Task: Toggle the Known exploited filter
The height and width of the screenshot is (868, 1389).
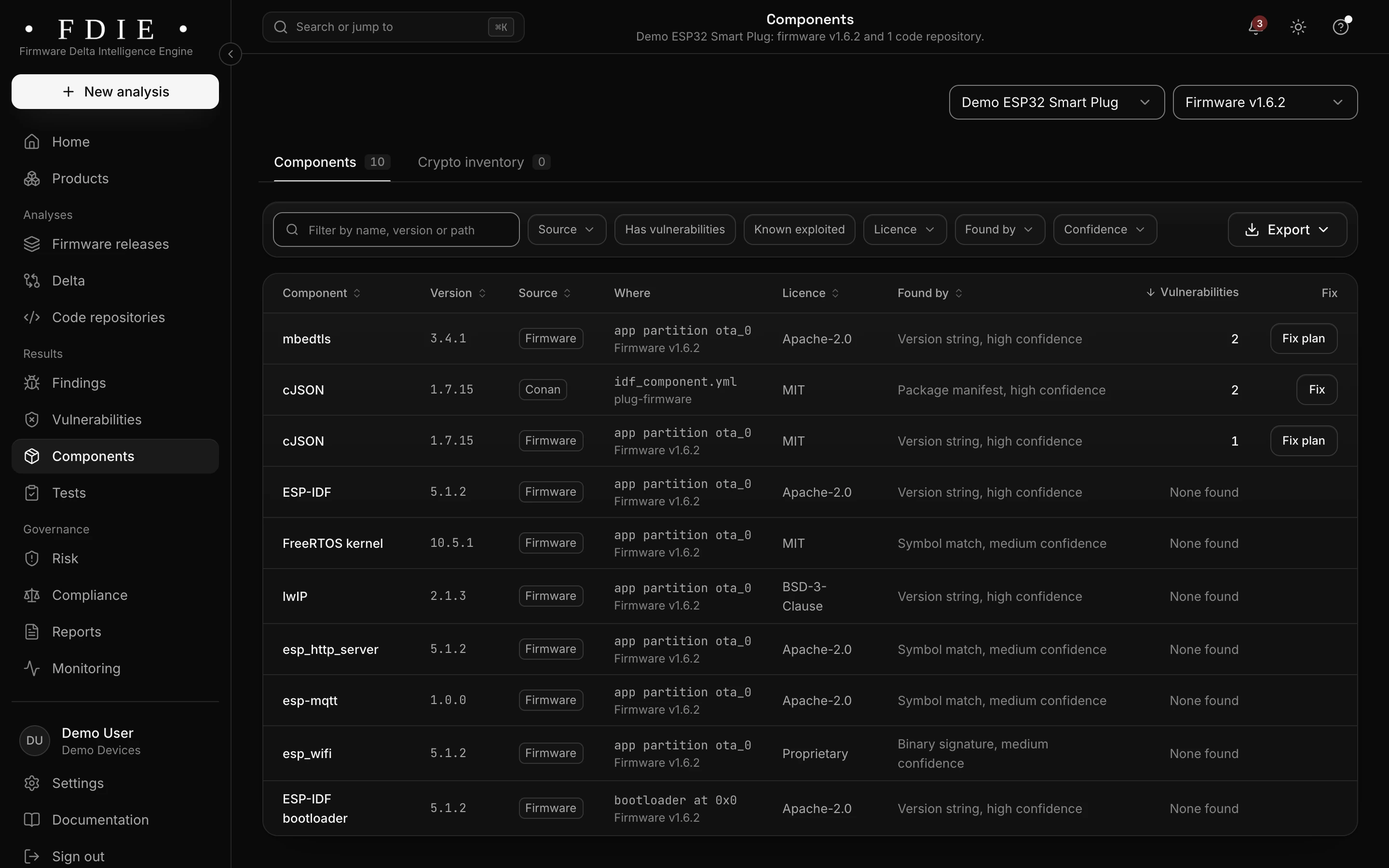Action: click(x=799, y=230)
